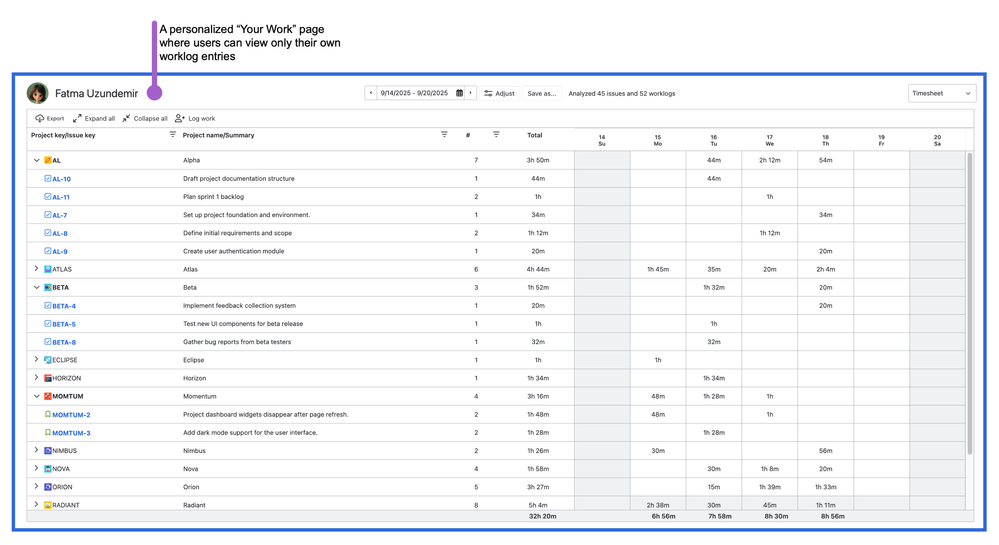Open issue BETA-4 link
The image size is (999, 545).
click(64, 306)
